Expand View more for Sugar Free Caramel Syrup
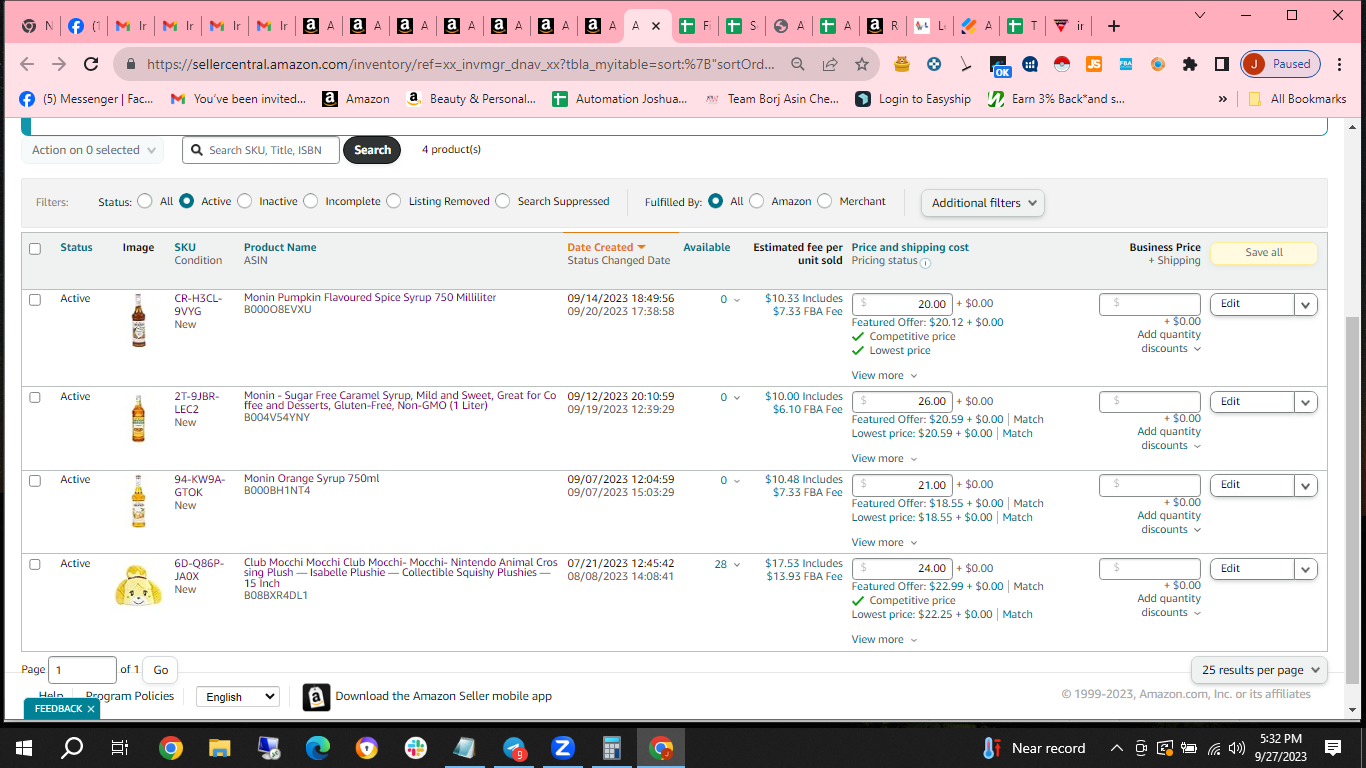1366x768 pixels. (x=884, y=458)
